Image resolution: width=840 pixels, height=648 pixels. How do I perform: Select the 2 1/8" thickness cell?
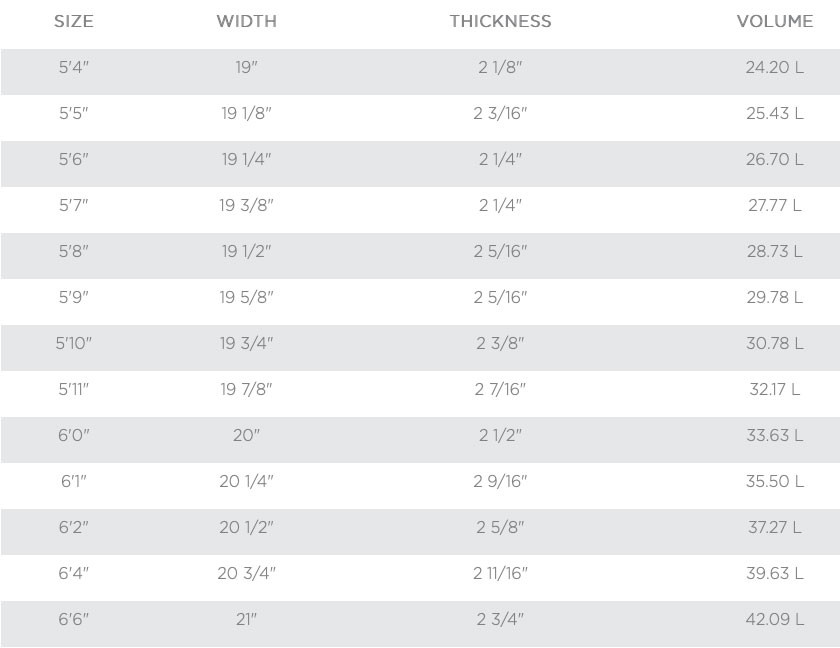(x=500, y=68)
